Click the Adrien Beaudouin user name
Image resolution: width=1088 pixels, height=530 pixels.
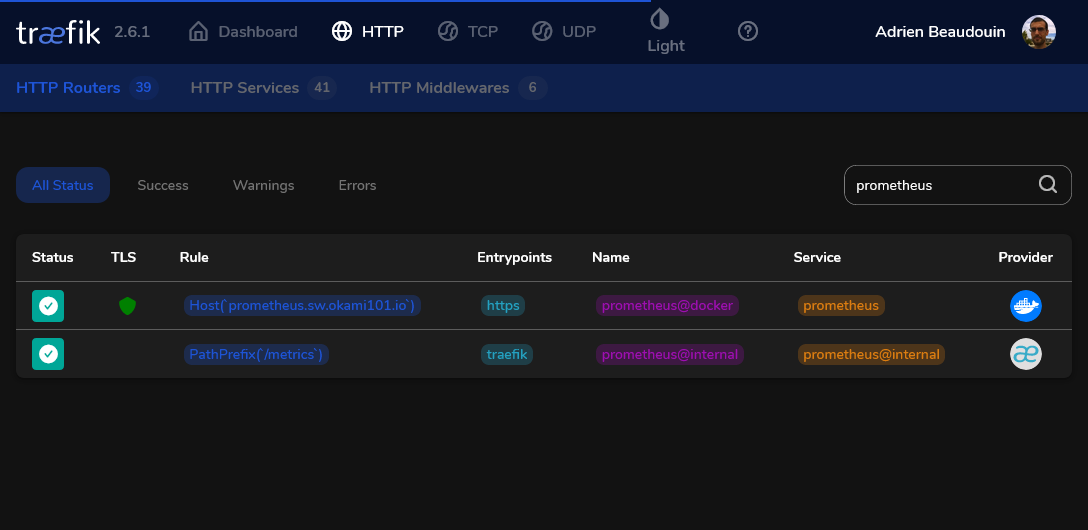940,32
